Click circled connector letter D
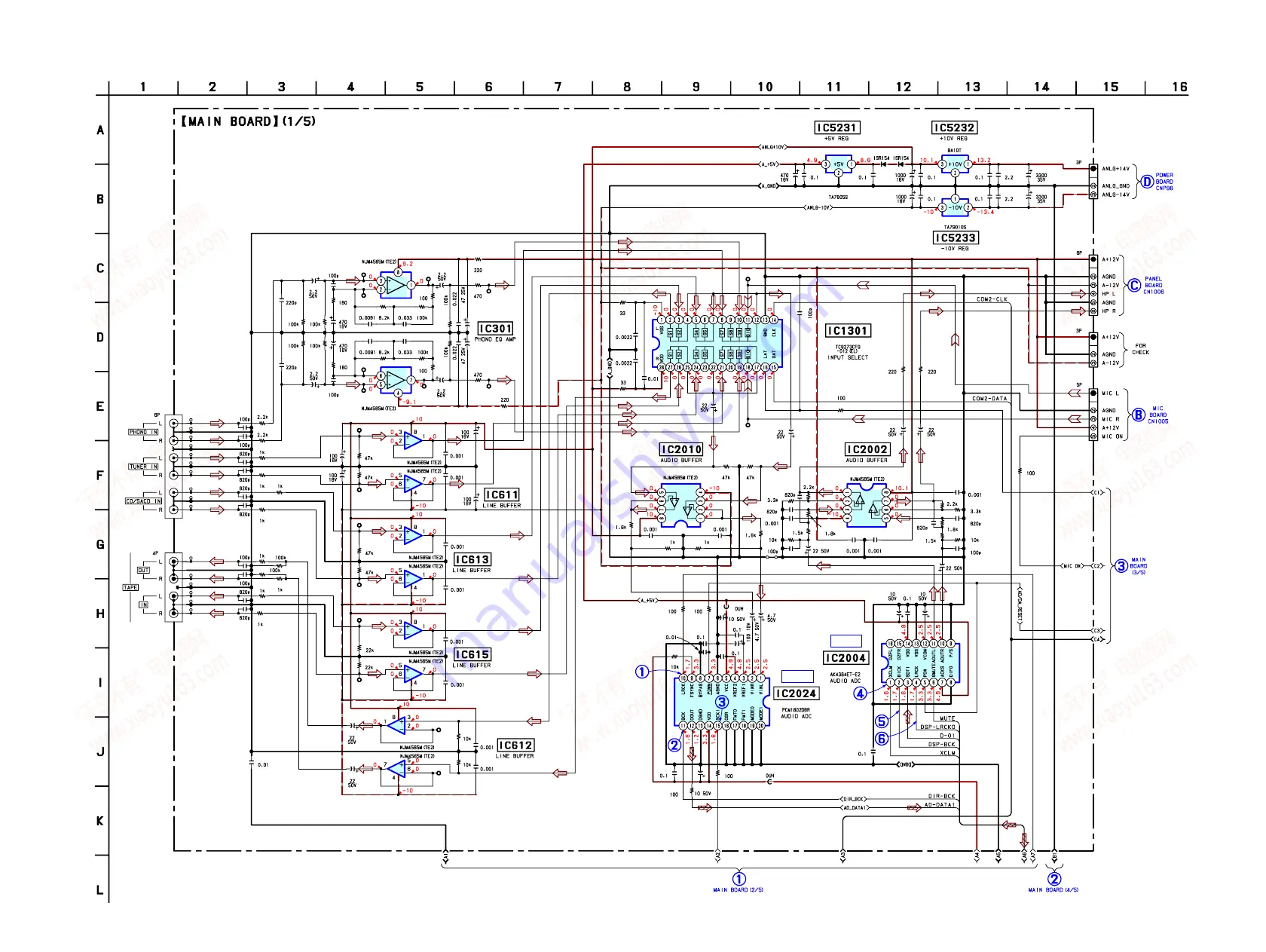The height and width of the screenshot is (952, 1266). click(x=1147, y=182)
